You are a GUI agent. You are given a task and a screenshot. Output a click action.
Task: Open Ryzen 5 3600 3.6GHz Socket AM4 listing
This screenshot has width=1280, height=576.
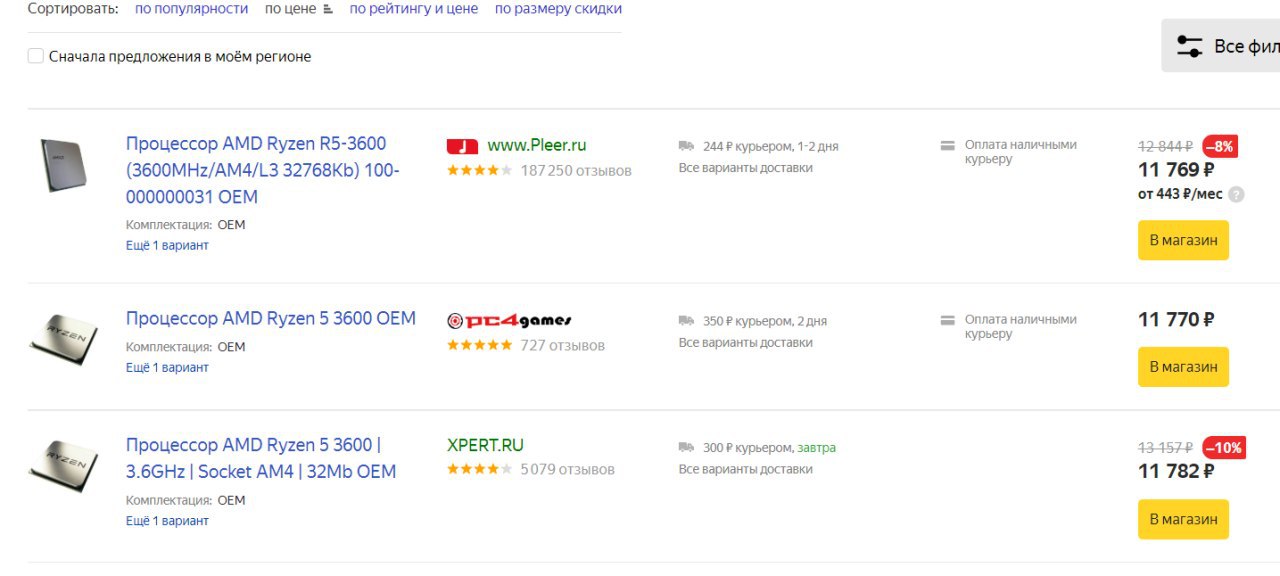(261, 458)
